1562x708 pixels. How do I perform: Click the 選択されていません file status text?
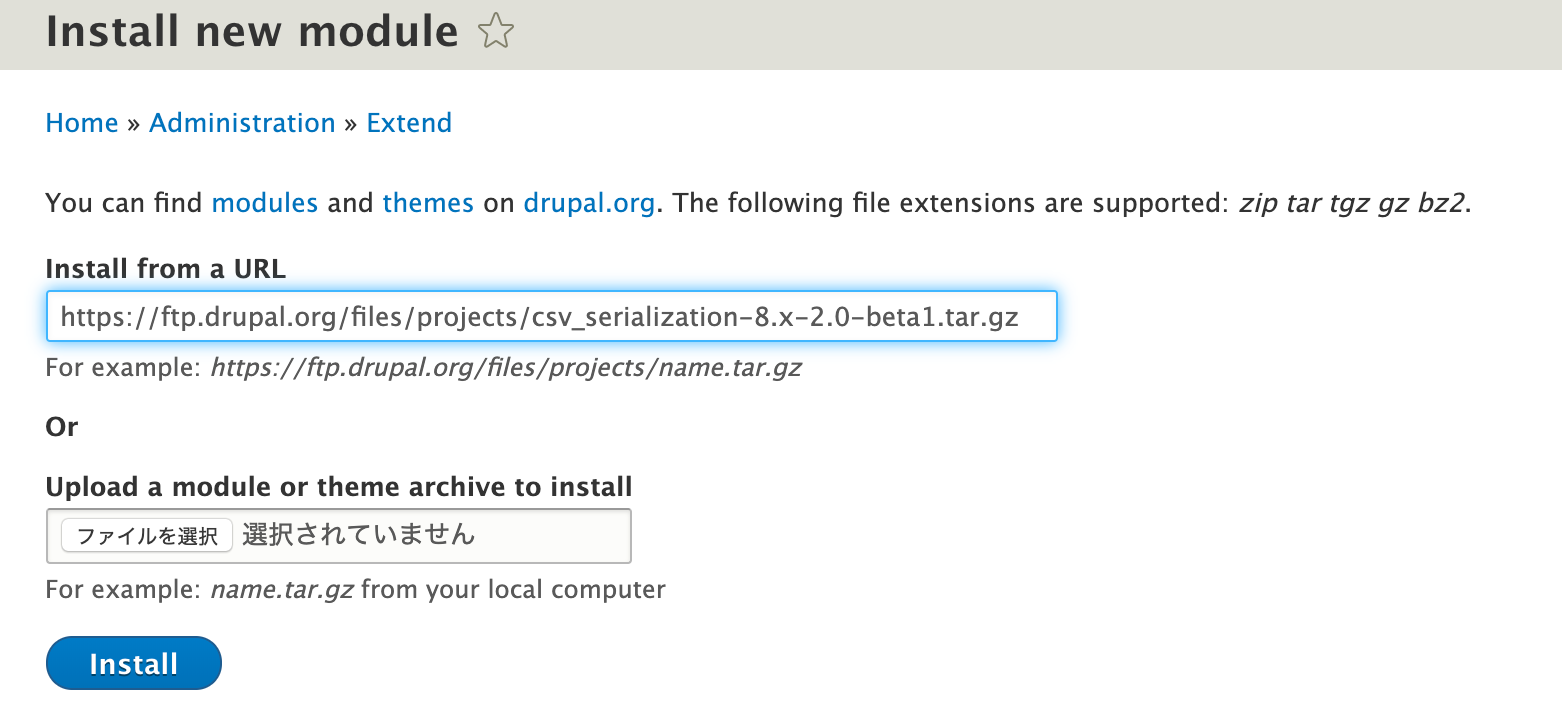click(x=358, y=535)
